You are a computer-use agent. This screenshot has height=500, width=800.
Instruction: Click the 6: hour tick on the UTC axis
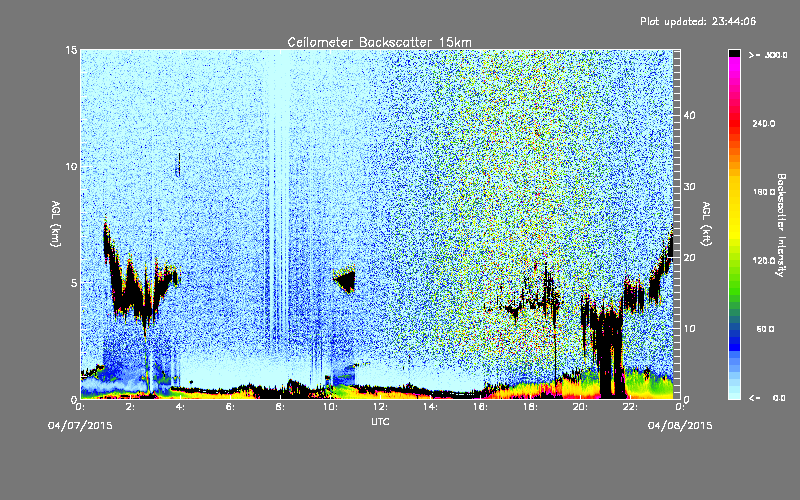230,407
